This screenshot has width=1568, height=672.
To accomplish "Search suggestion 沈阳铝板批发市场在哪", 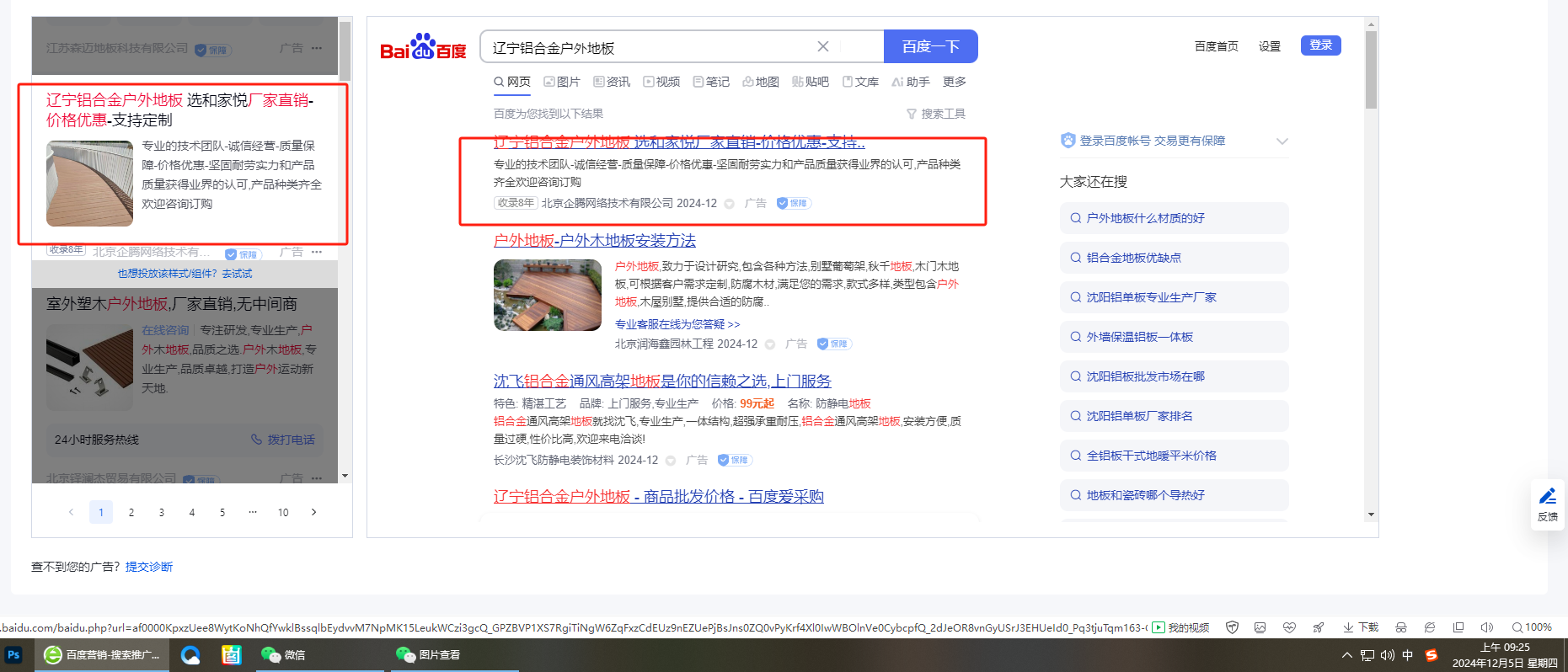I will [1174, 376].
